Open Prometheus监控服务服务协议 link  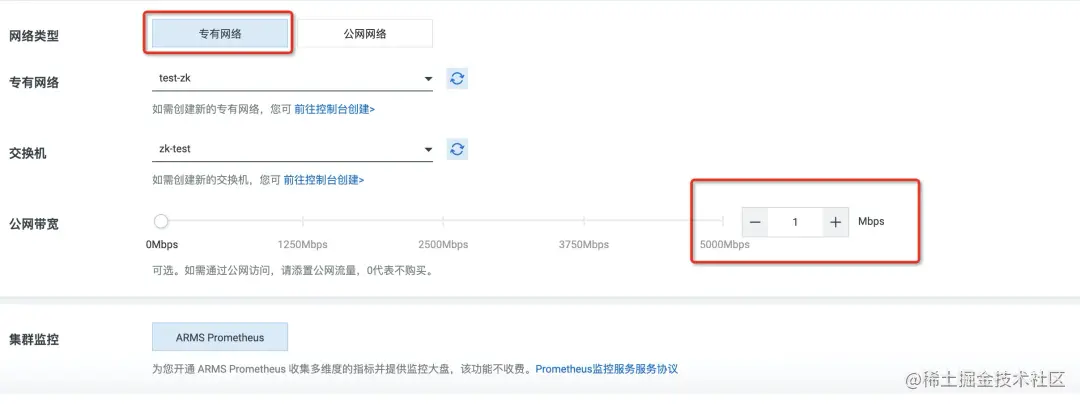coord(607,369)
